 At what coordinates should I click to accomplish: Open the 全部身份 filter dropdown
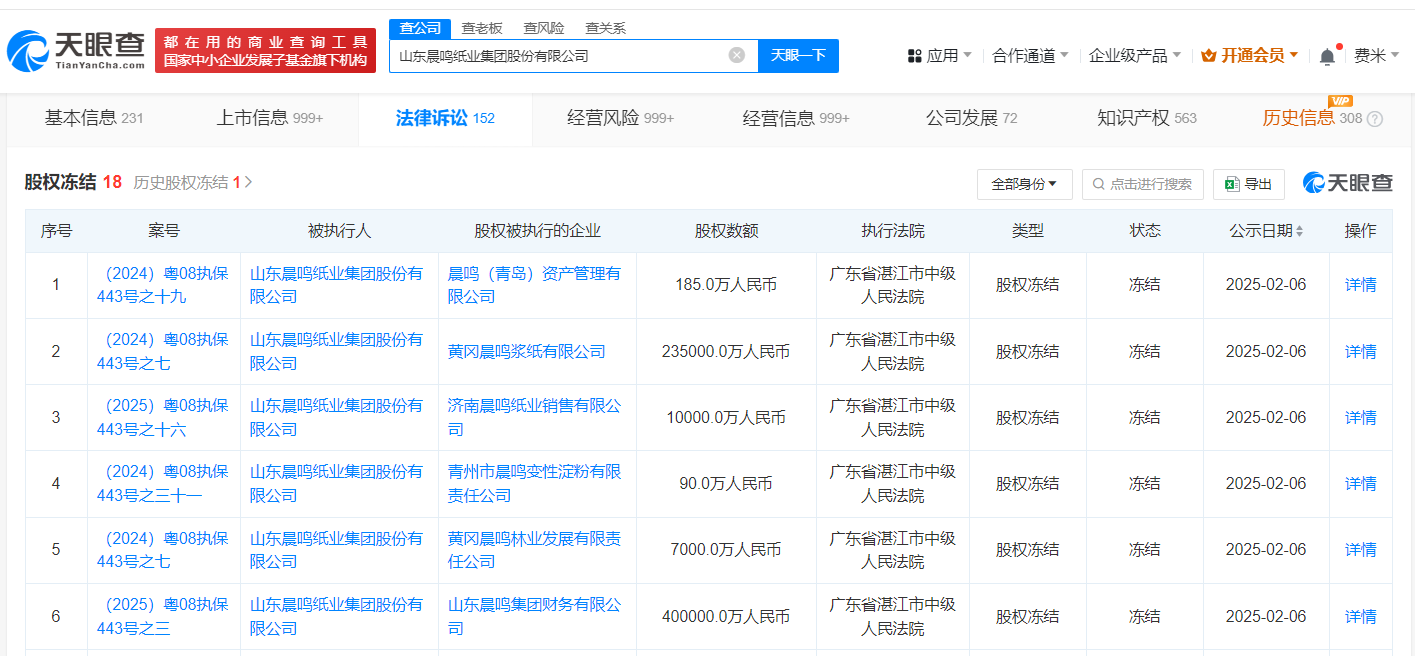coord(1024,184)
